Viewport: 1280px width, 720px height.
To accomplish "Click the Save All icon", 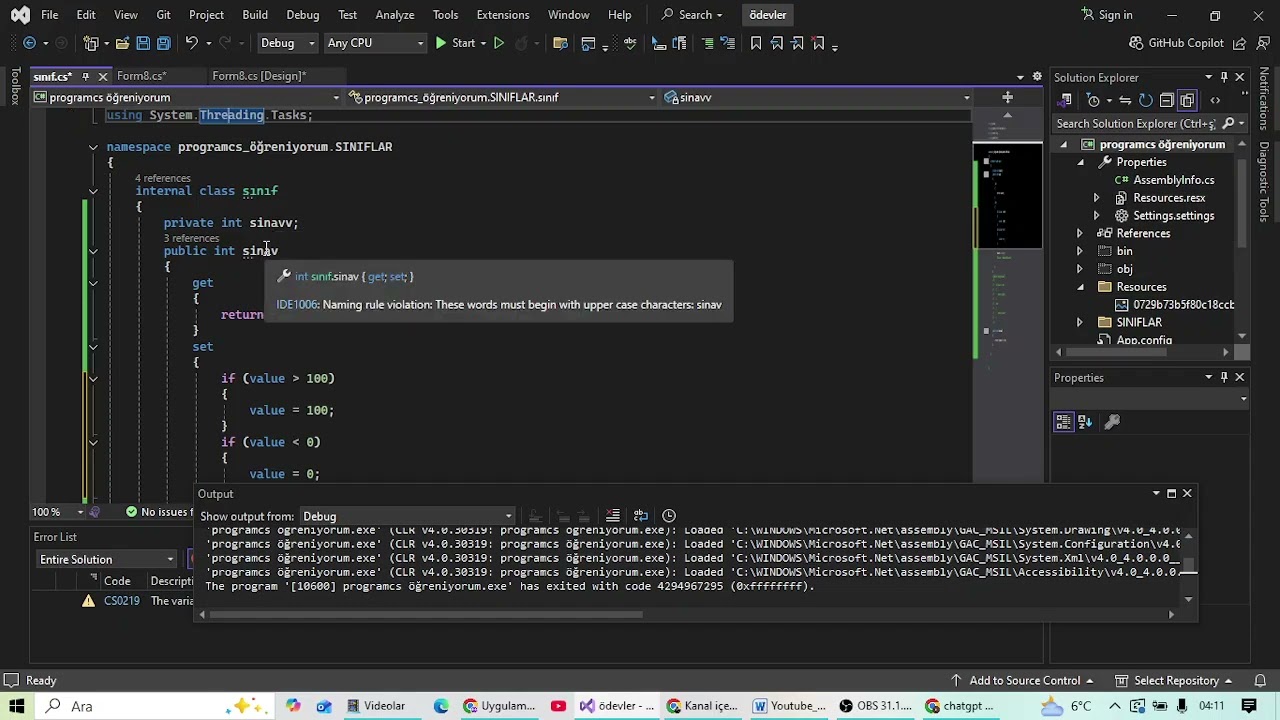I will point(164,43).
